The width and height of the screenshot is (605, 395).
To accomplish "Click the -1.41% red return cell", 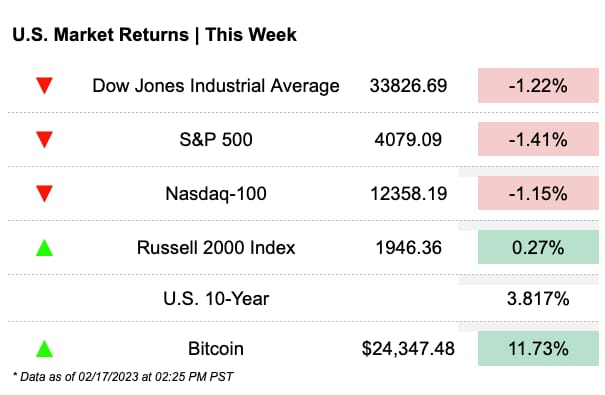I will [538, 139].
